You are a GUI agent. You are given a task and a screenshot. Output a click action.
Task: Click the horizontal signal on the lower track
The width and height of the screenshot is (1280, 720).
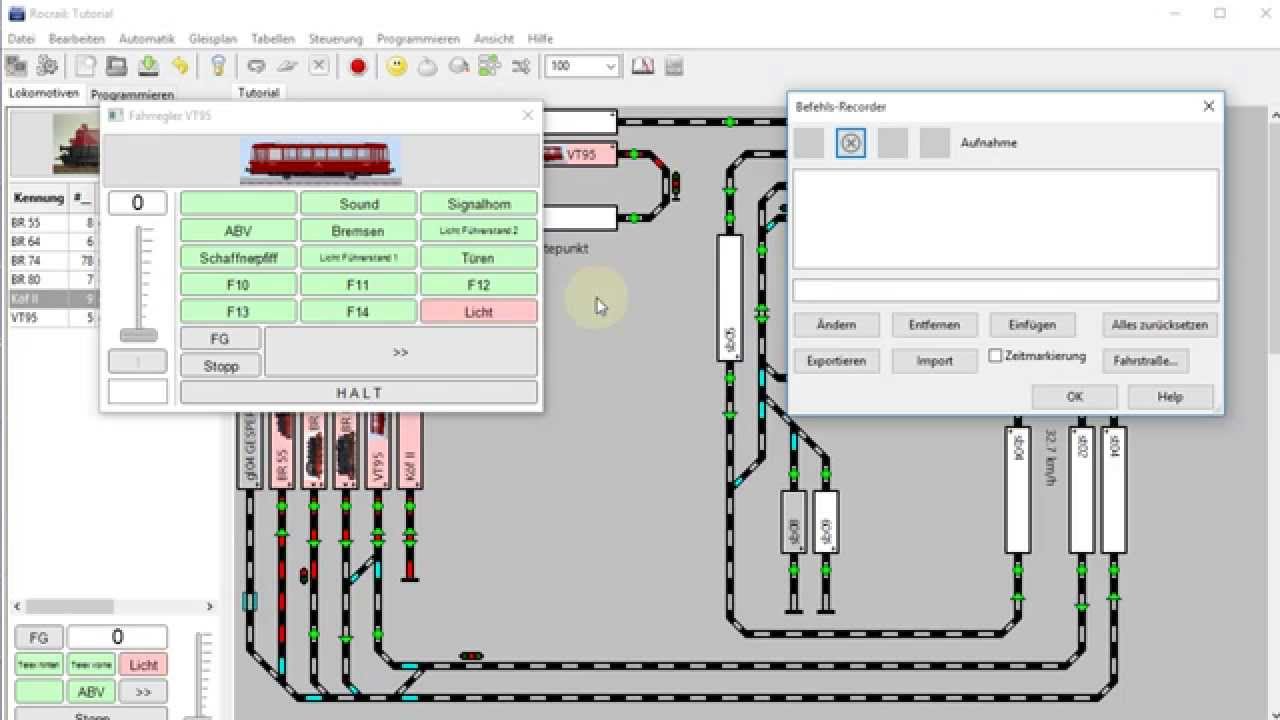pyautogui.click(x=471, y=656)
